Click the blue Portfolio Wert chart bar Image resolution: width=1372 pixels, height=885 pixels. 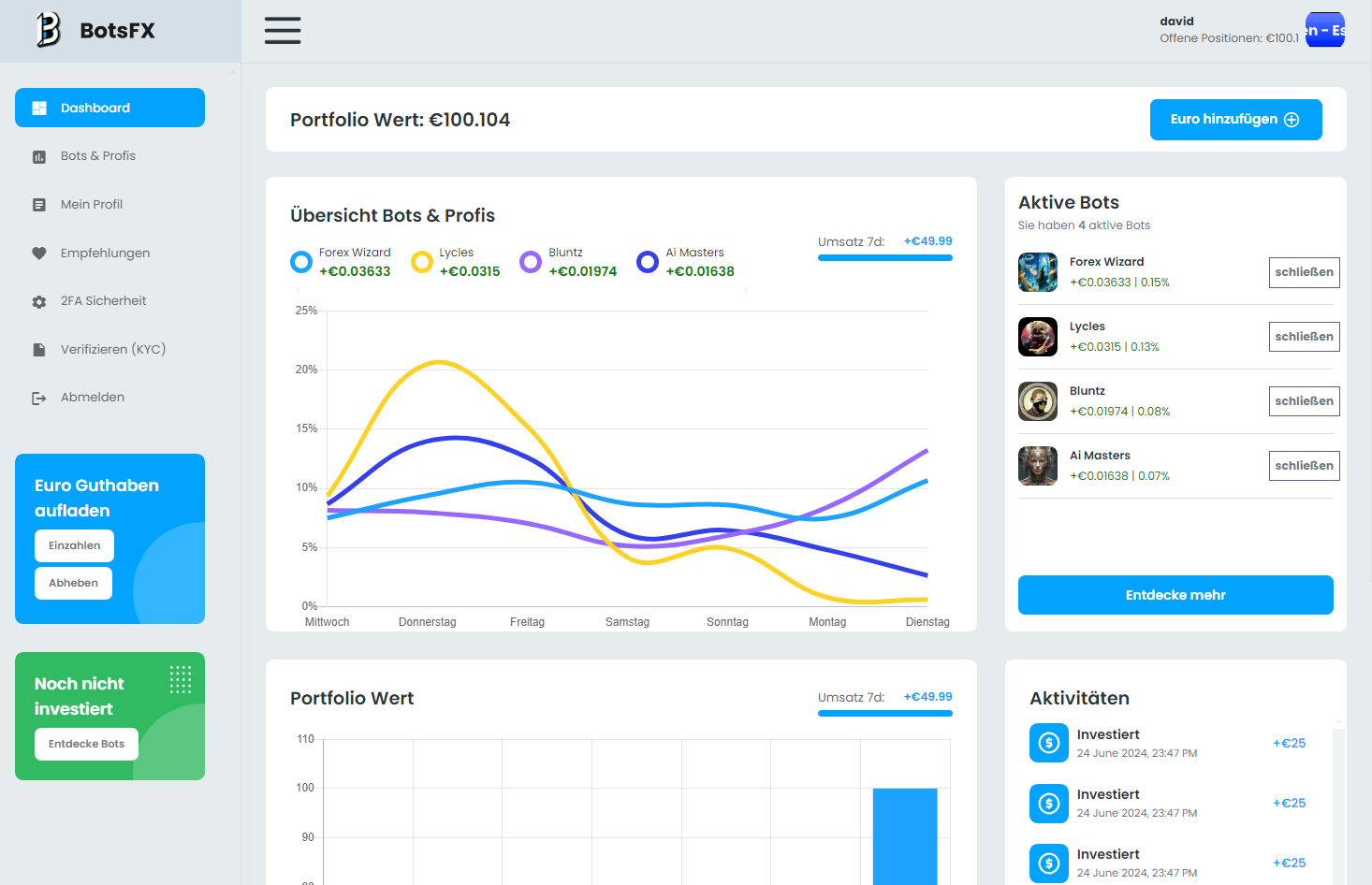click(905, 836)
